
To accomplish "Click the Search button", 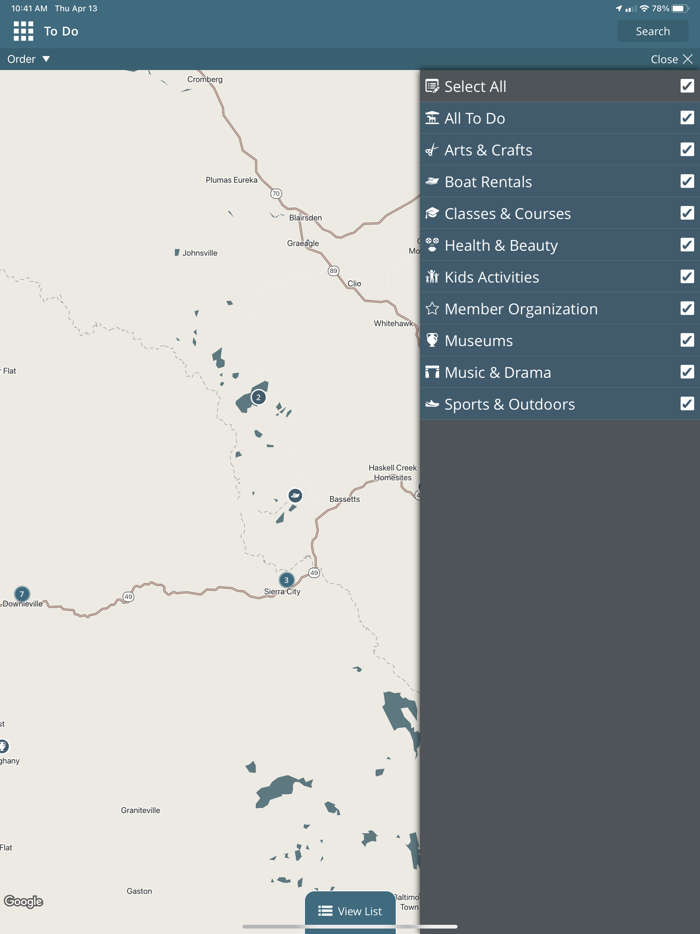I will pyautogui.click(x=652, y=32).
